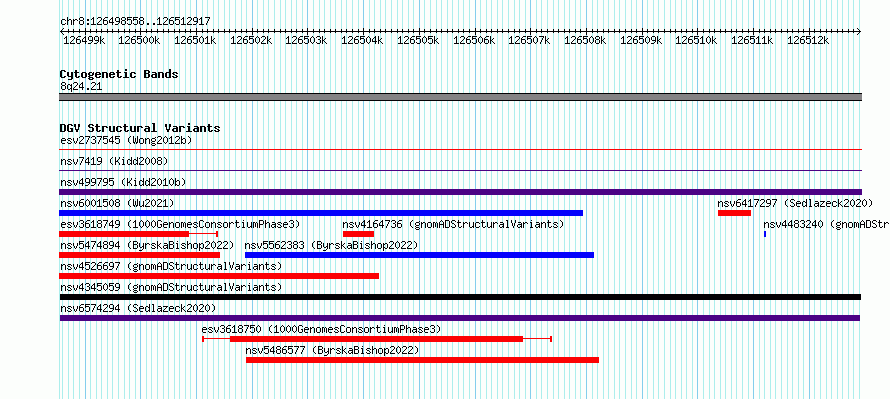Click the chr8:126498558..126512917 region label

pyautogui.click(x=135, y=22)
